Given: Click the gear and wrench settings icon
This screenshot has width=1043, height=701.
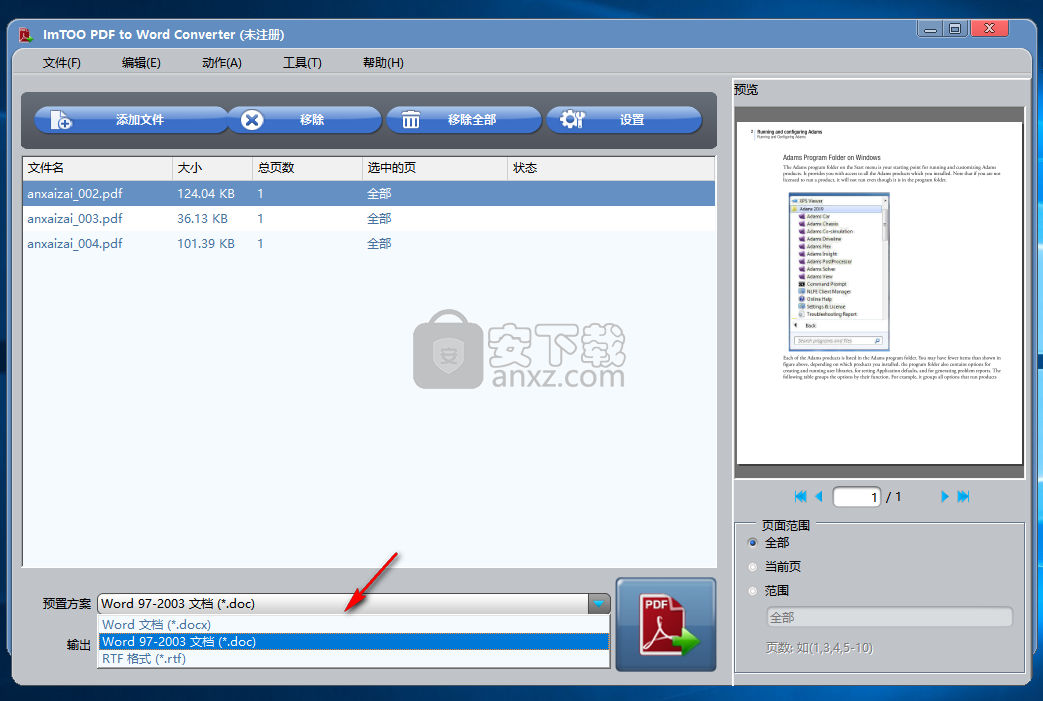Looking at the screenshot, I should (x=572, y=120).
